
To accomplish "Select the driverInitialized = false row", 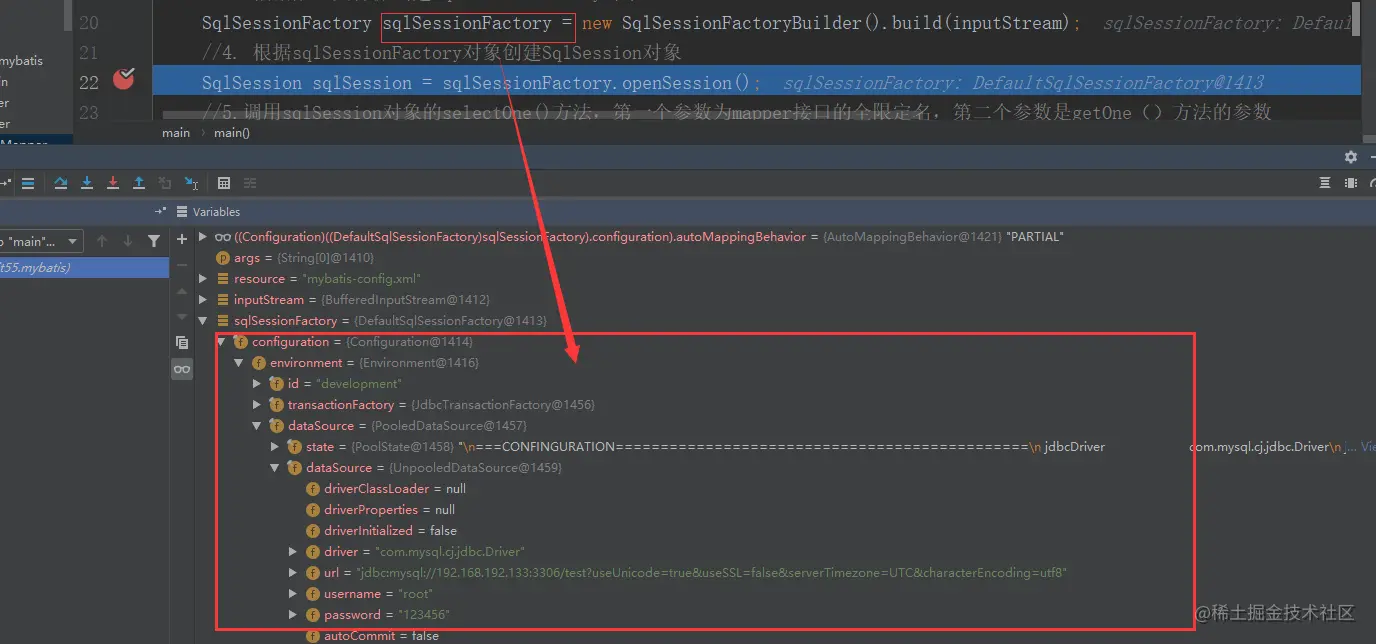I will coord(381,531).
